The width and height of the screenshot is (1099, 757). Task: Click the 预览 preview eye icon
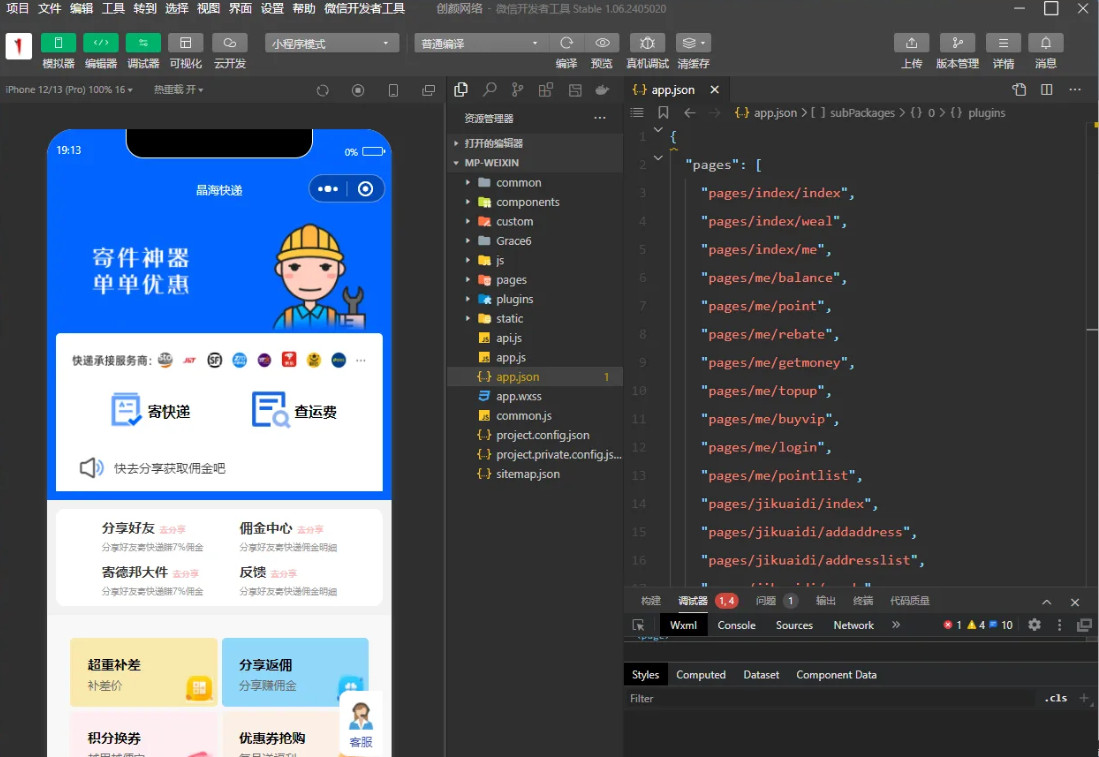(602, 43)
